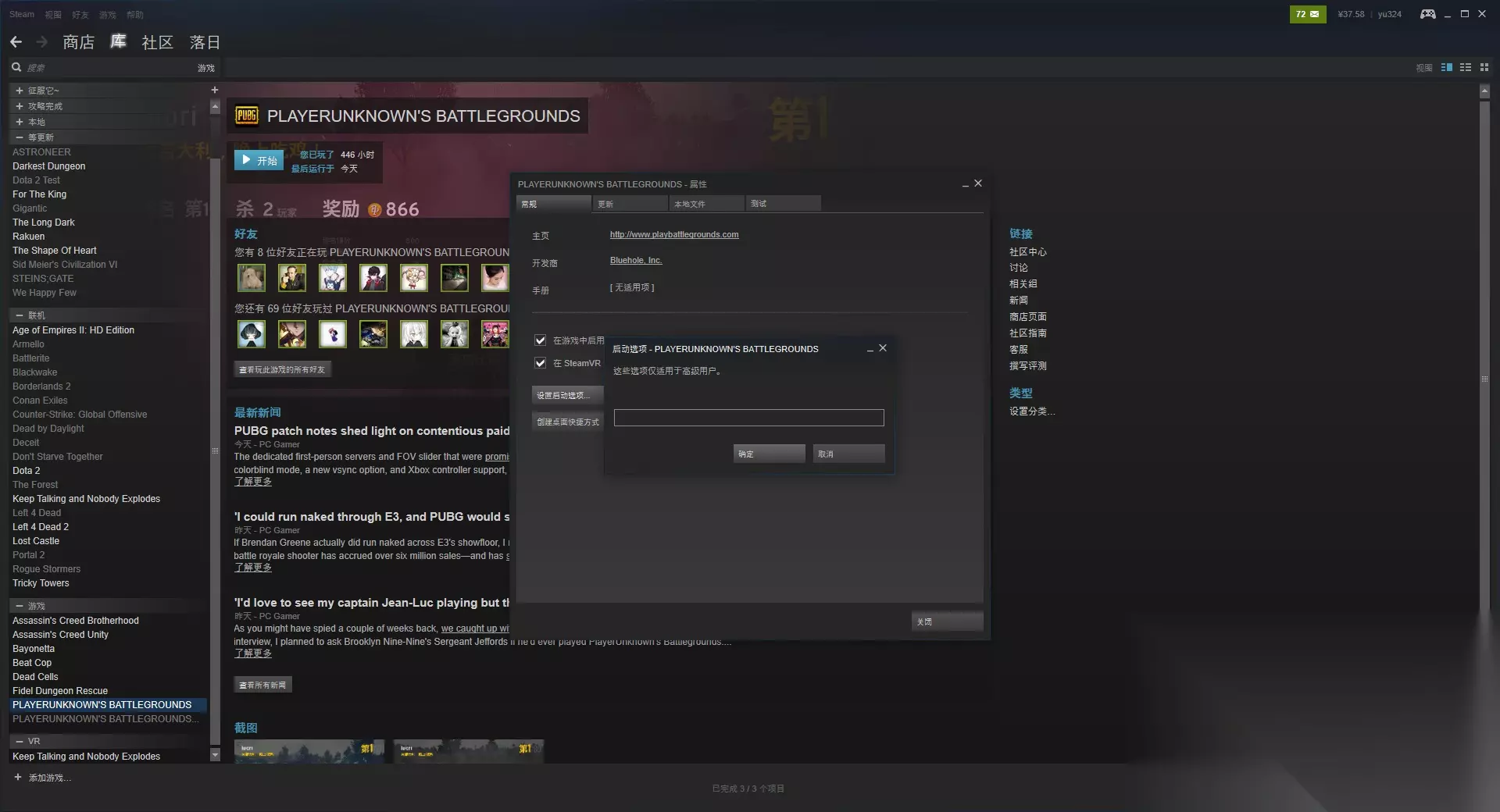Toggle the 在游戏中启用 overlay checkbox

(x=540, y=340)
